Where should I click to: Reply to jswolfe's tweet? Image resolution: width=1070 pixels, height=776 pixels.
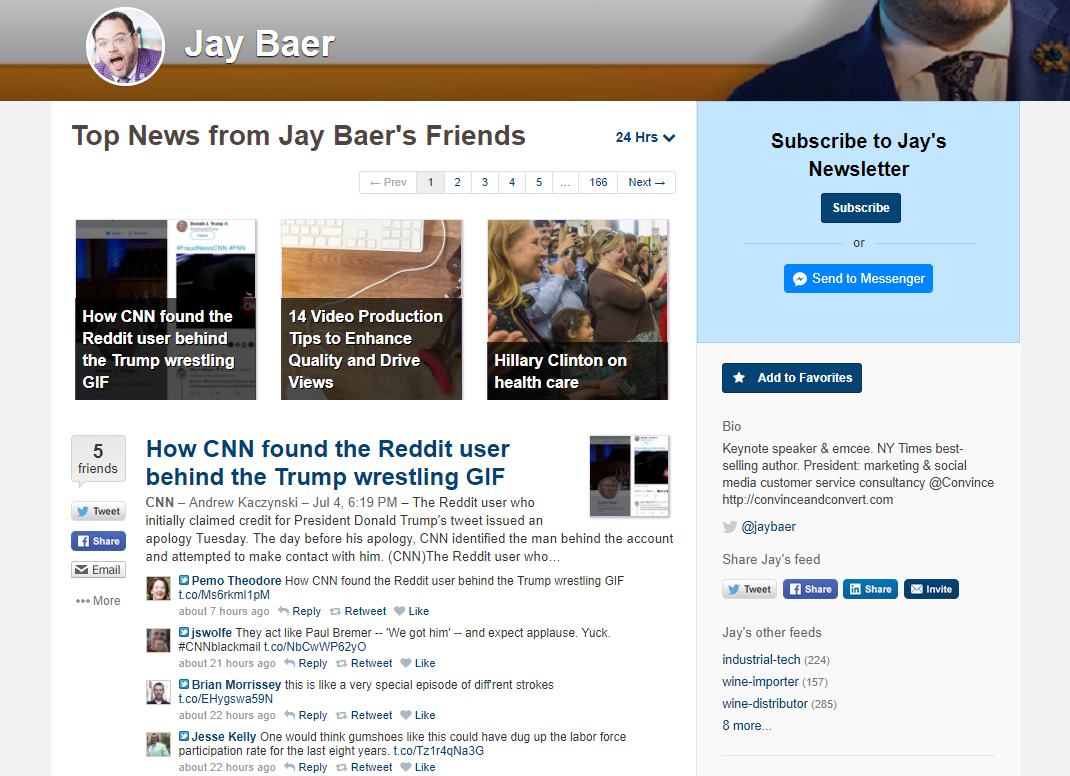[306, 663]
